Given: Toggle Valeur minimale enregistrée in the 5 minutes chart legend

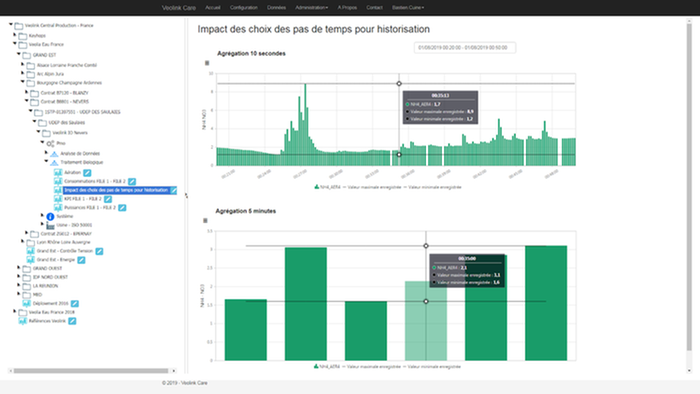Looking at the screenshot, I should point(432,366).
